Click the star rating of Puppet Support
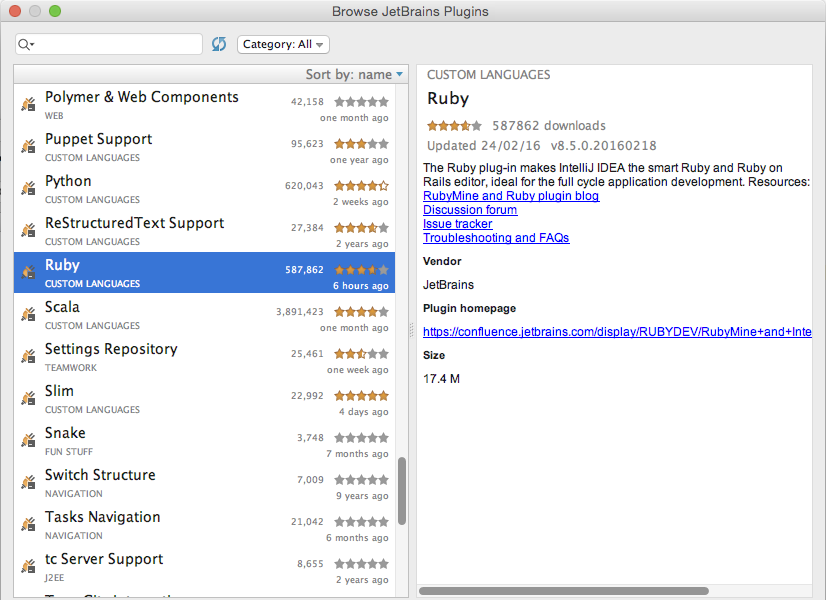The image size is (826, 600). tap(361, 143)
